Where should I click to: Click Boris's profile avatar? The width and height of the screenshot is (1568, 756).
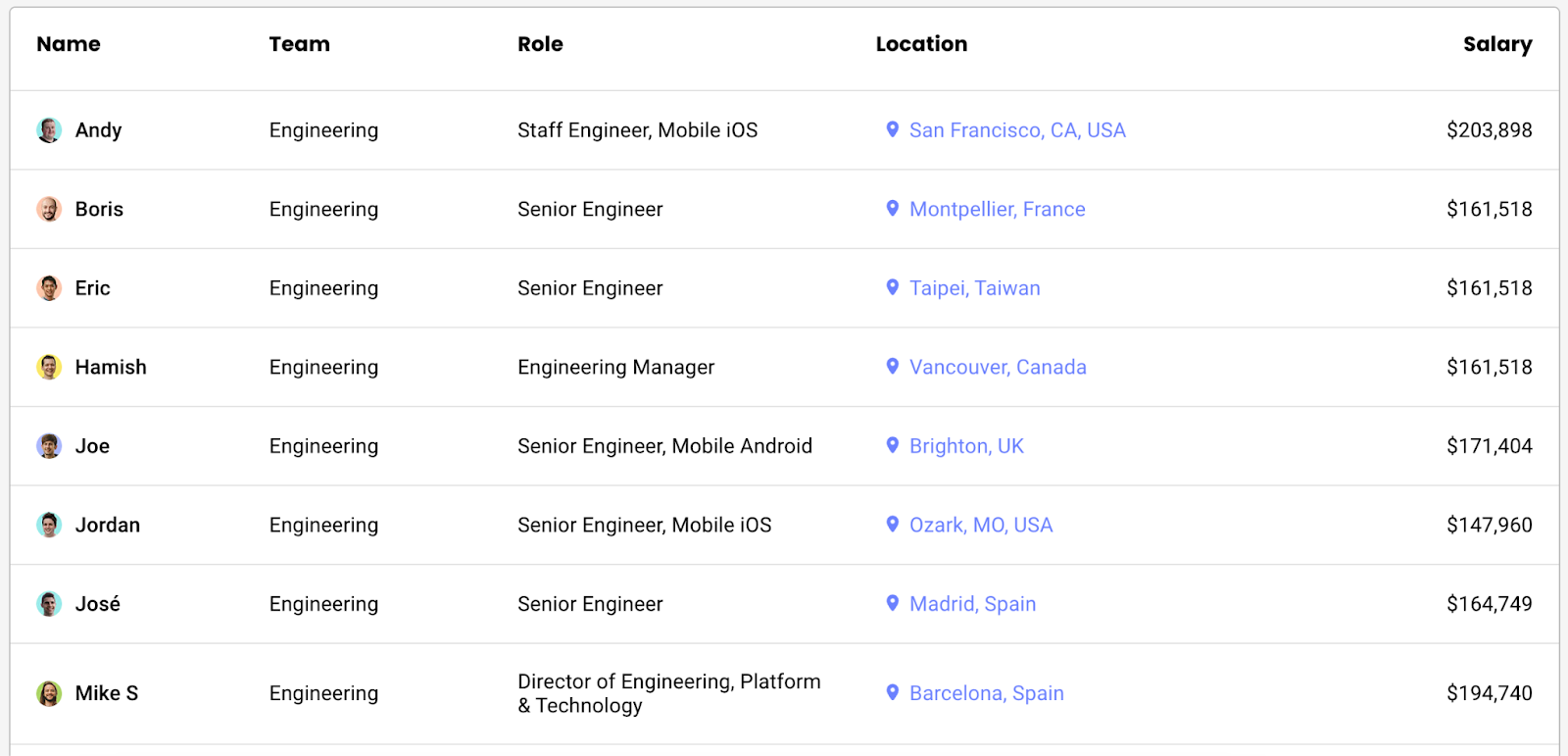pos(49,209)
